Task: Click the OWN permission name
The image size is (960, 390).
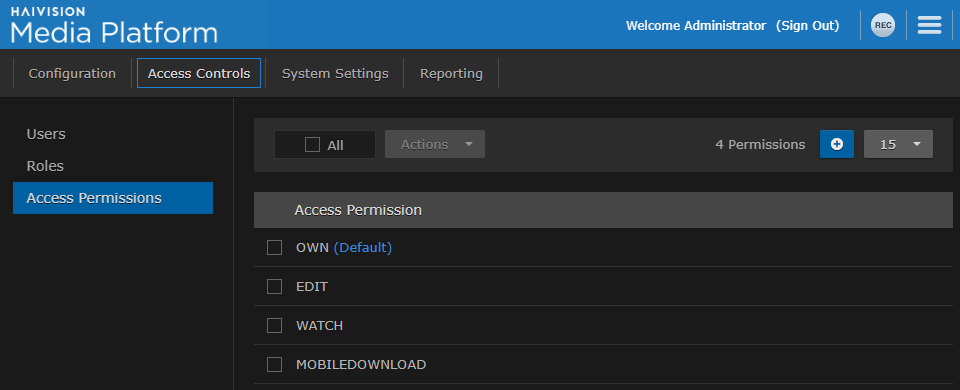Action: pyautogui.click(x=313, y=247)
